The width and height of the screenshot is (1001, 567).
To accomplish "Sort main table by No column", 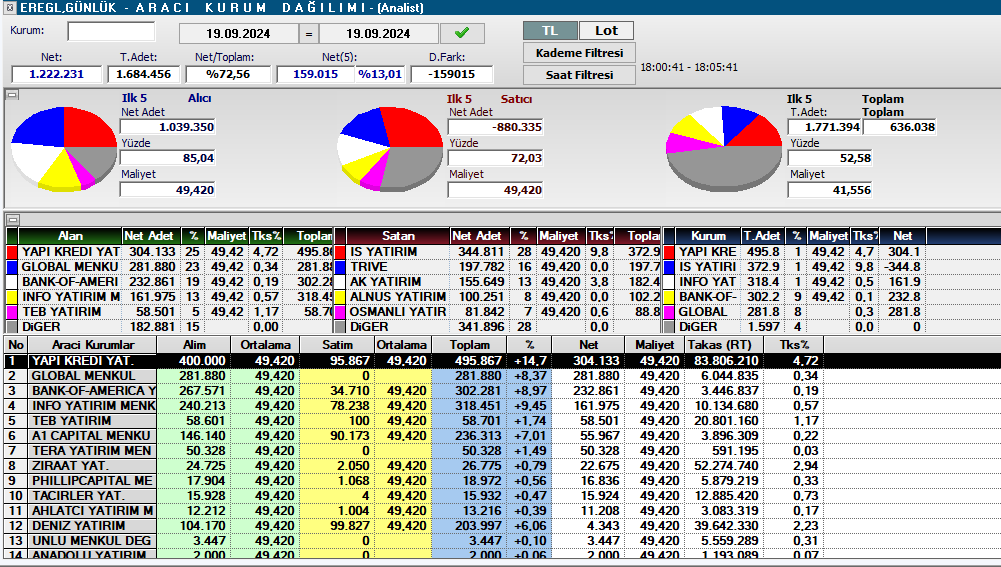I will 16,345.
